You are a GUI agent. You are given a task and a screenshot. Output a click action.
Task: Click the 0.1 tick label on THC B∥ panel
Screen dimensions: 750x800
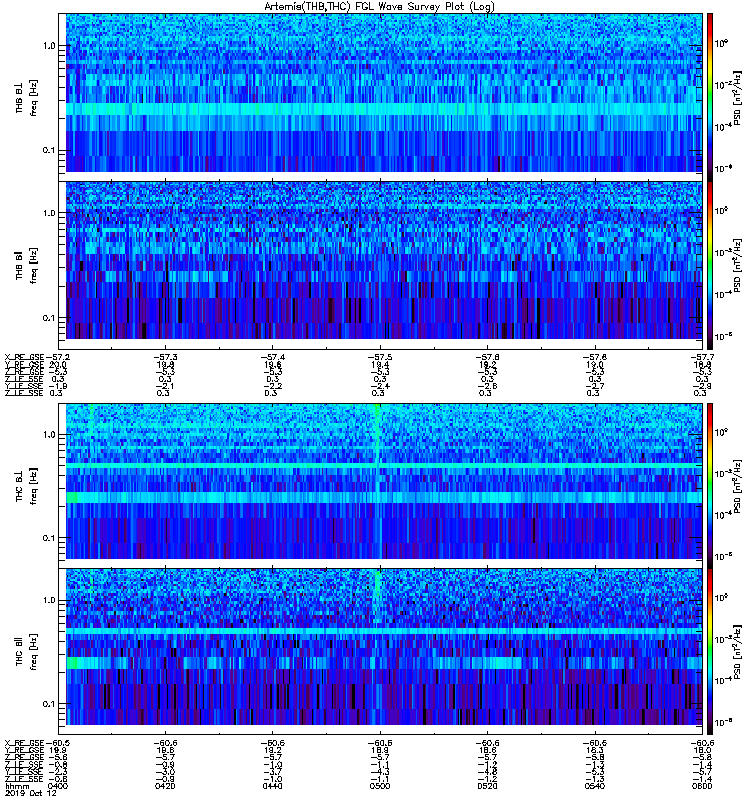(x=49, y=704)
